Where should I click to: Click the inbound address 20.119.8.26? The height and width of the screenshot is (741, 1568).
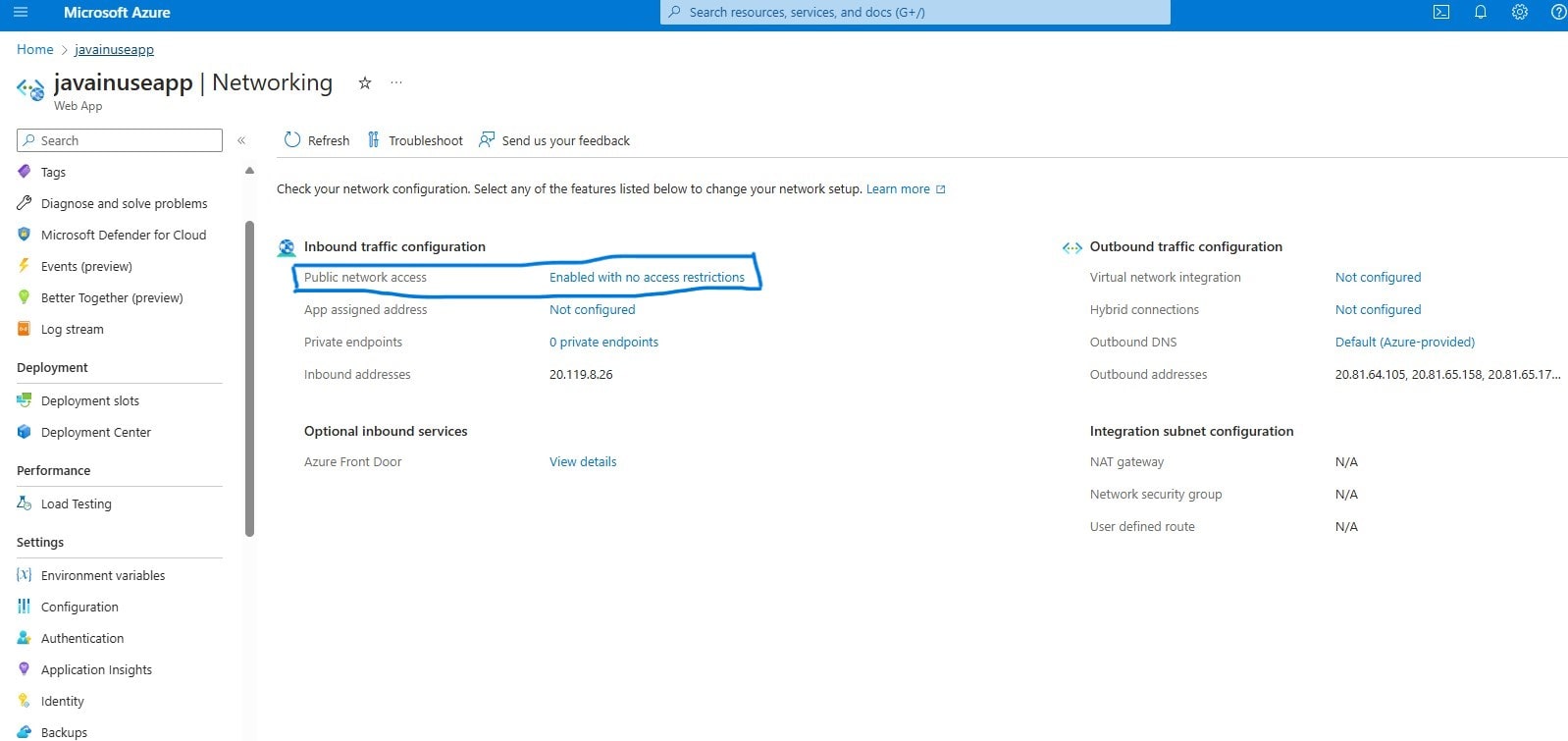click(x=581, y=374)
